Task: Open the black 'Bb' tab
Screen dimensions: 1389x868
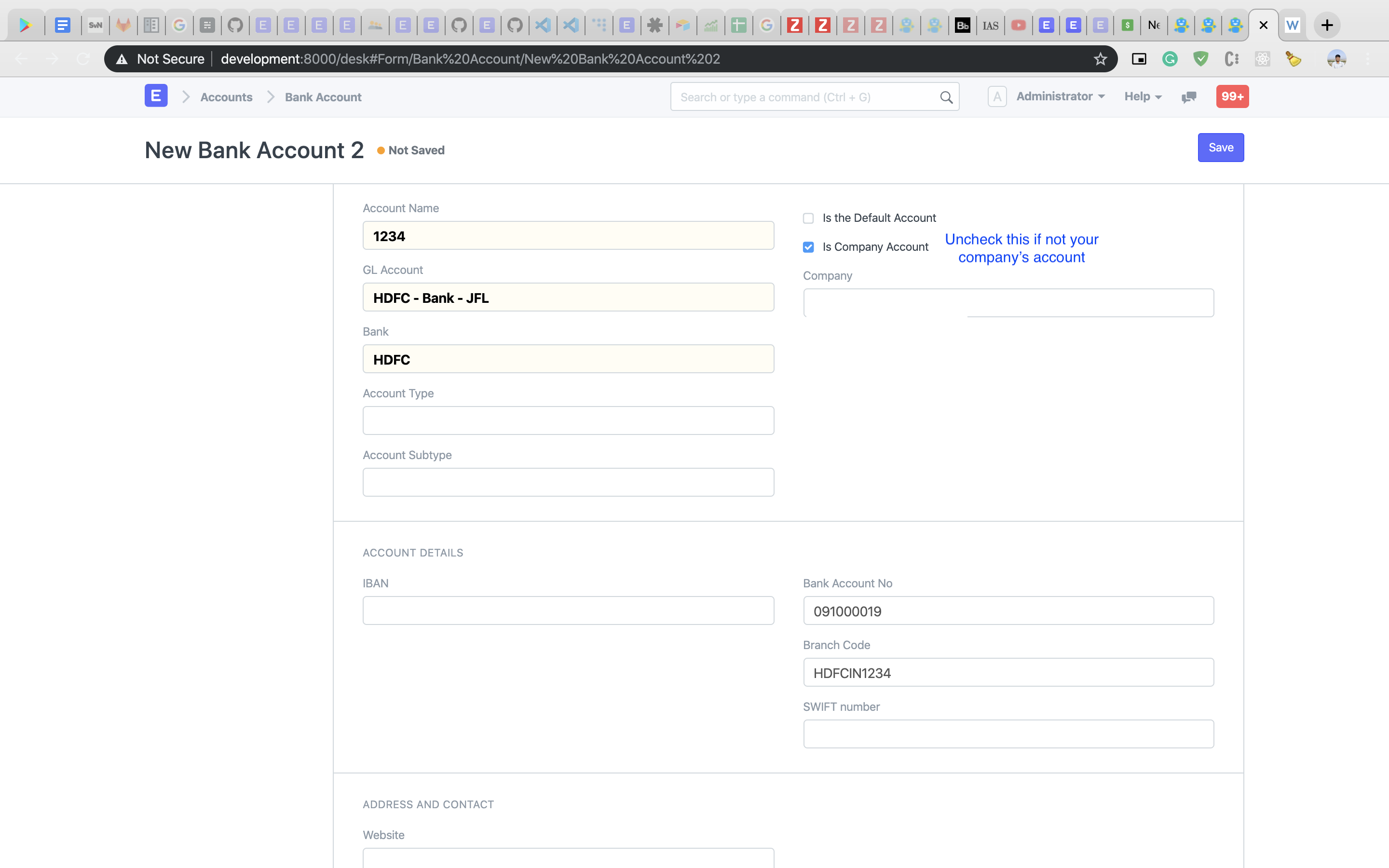Action: click(x=963, y=25)
